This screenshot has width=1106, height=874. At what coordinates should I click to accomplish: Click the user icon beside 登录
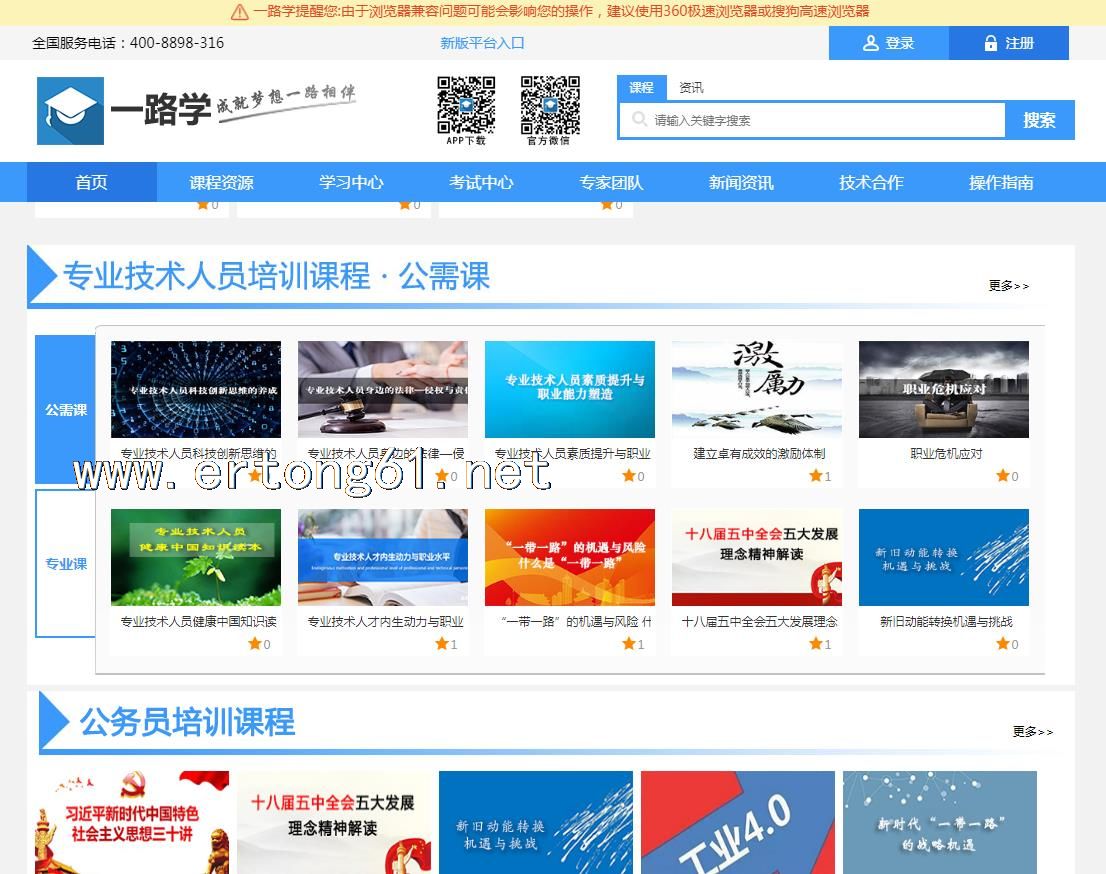tap(870, 43)
